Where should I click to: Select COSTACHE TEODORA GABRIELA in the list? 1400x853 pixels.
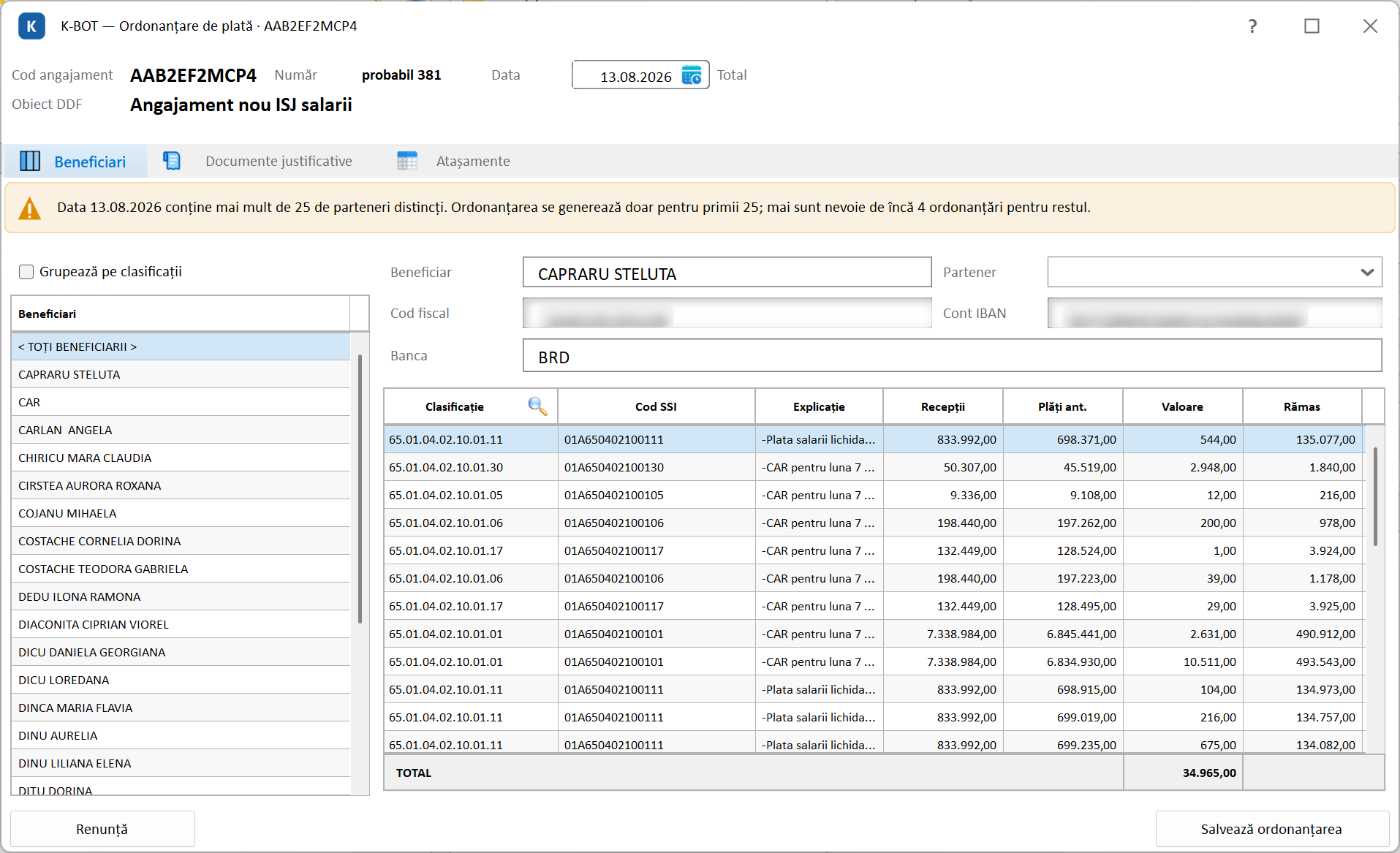tap(181, 569)
